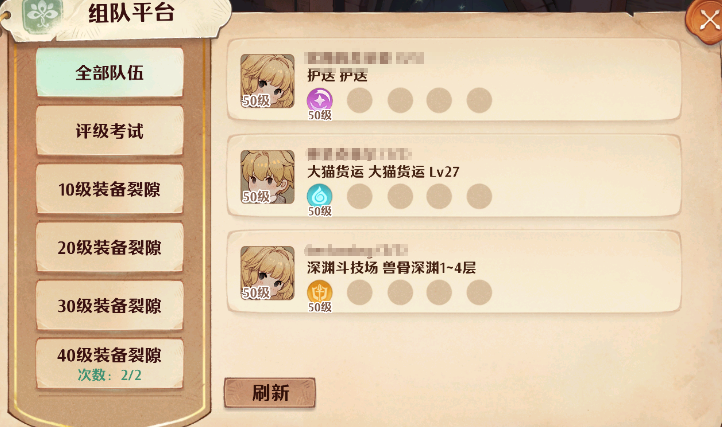This screenshot has width=722, height=427.
Task: Open the 20级装备裂隙 category
Action: click(x=110, y=247)
